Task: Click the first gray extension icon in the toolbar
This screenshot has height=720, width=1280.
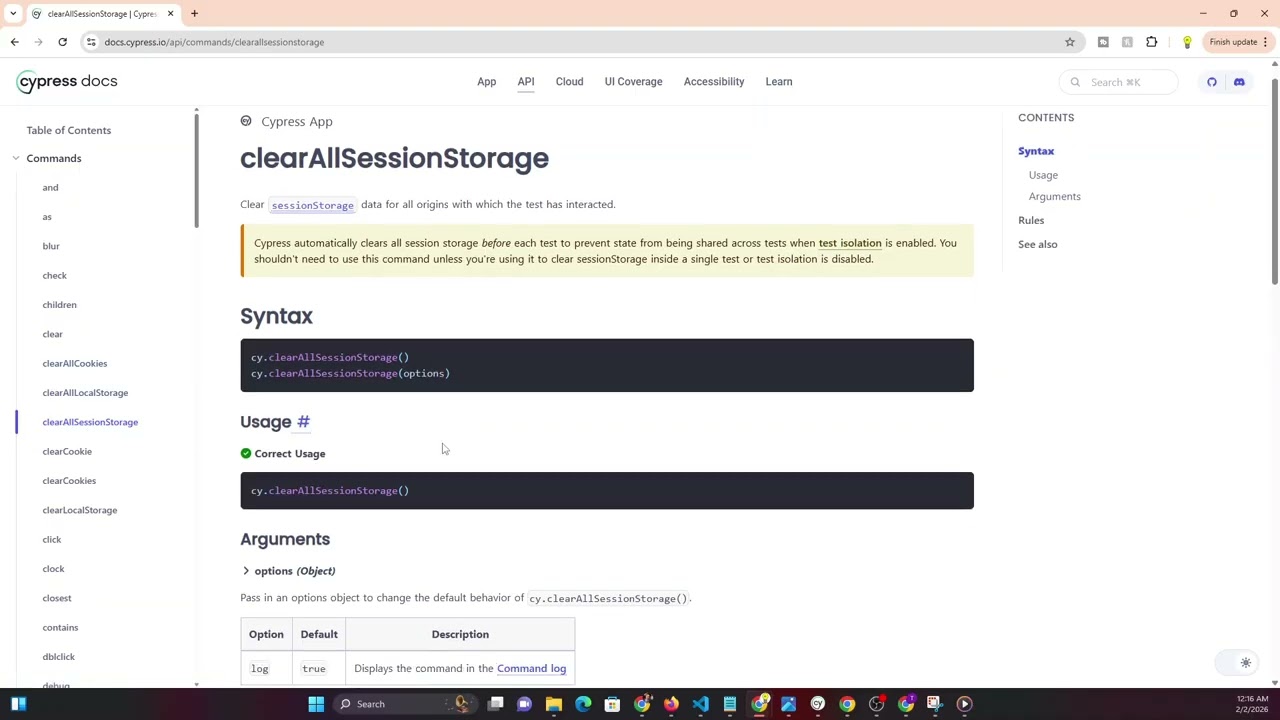Action: click(x=1103, y=42)
